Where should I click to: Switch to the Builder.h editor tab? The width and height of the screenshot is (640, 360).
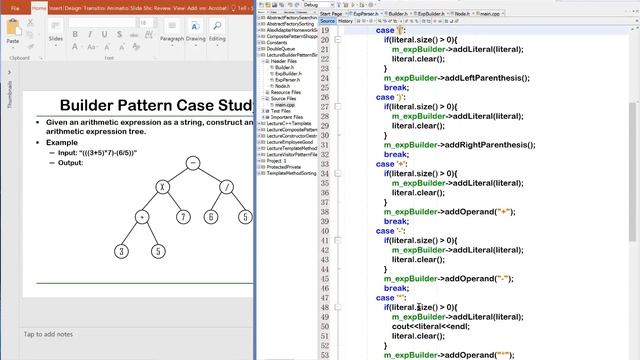398,13
